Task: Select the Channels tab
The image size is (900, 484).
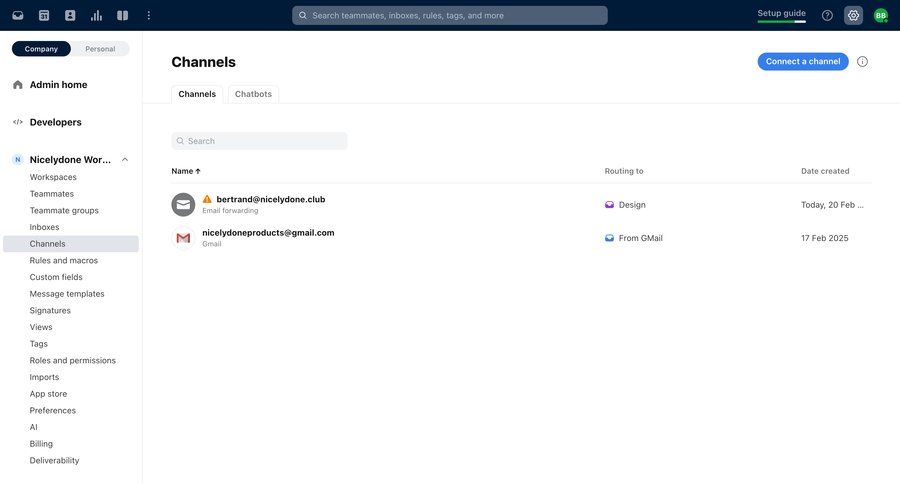Action: (x=197, y=94)
